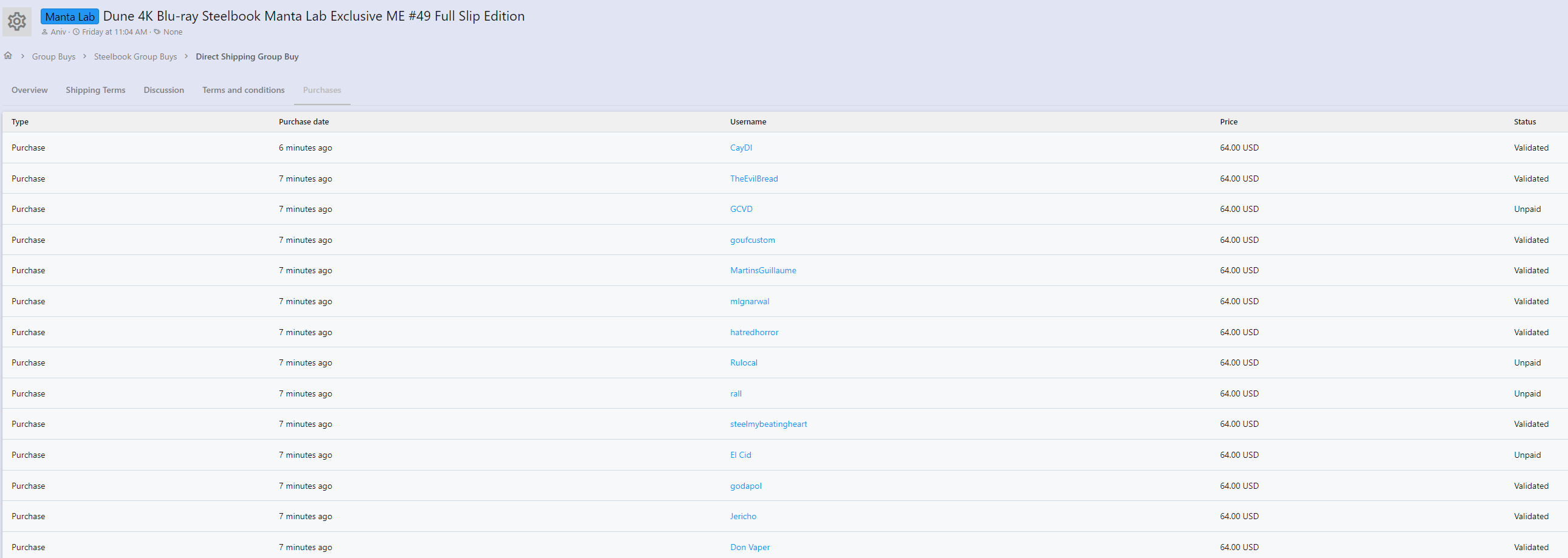
Task: Click Validated status in Don Vaper row
Action: click(x=1531, y=548)
